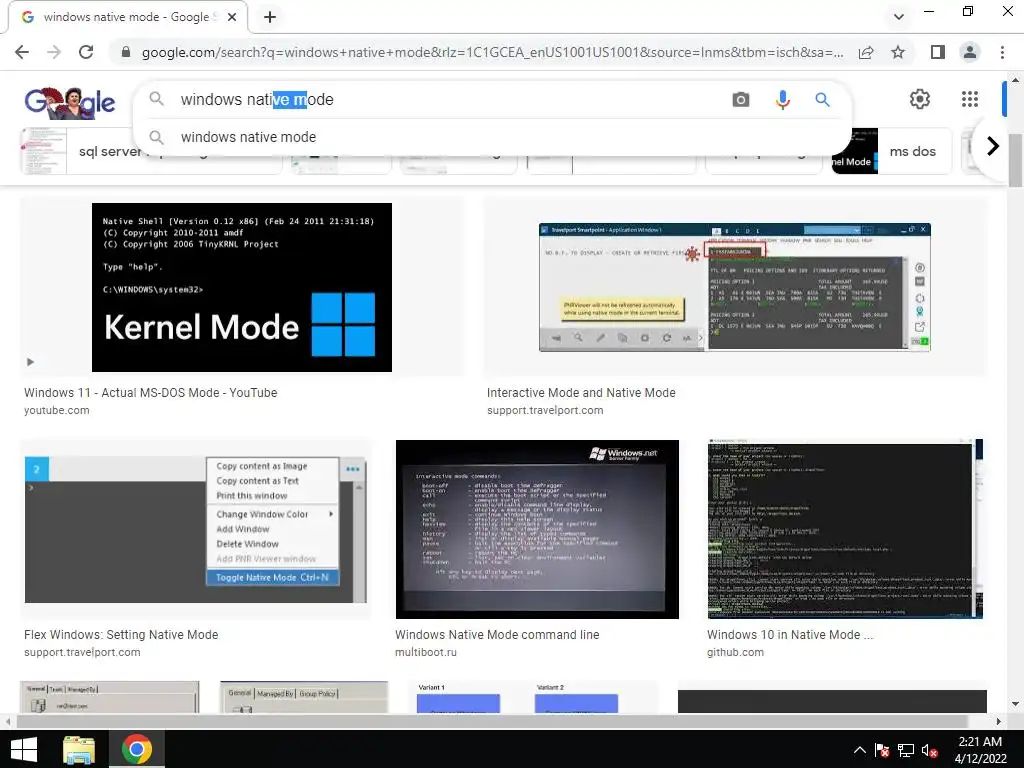1024x768 pixels.
Task: Search by image camera icon
Action: (x=741, y=99)
